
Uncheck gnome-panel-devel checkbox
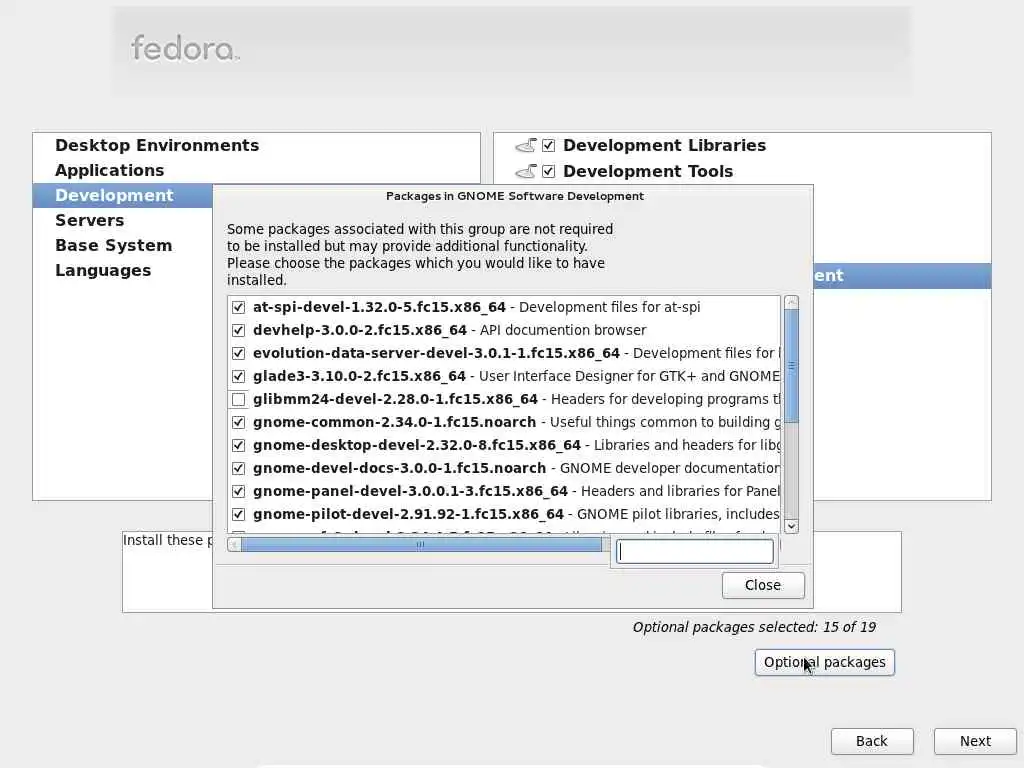[x=238, y=491]
